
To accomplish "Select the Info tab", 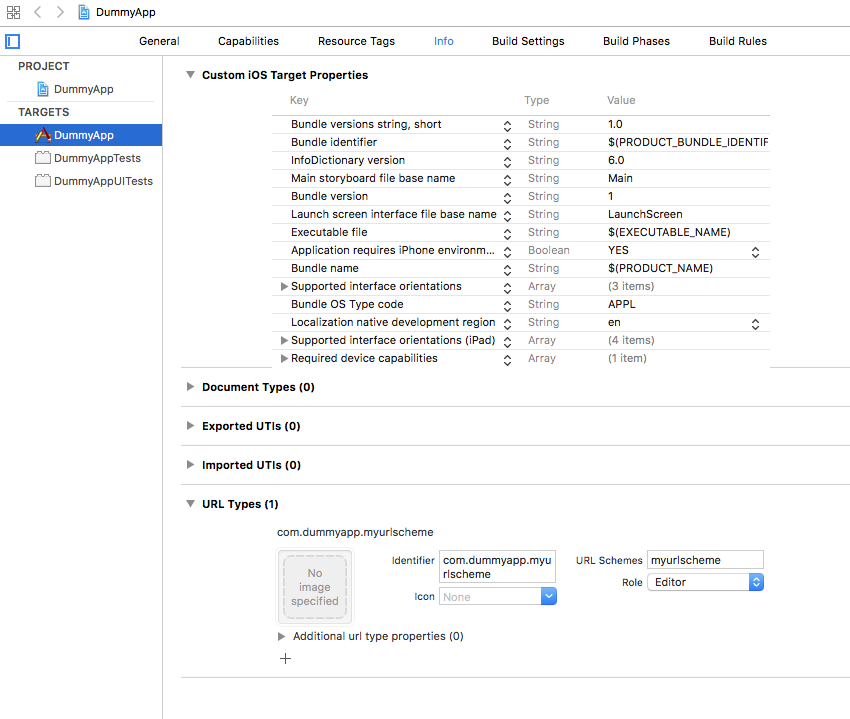I will 443,41.
